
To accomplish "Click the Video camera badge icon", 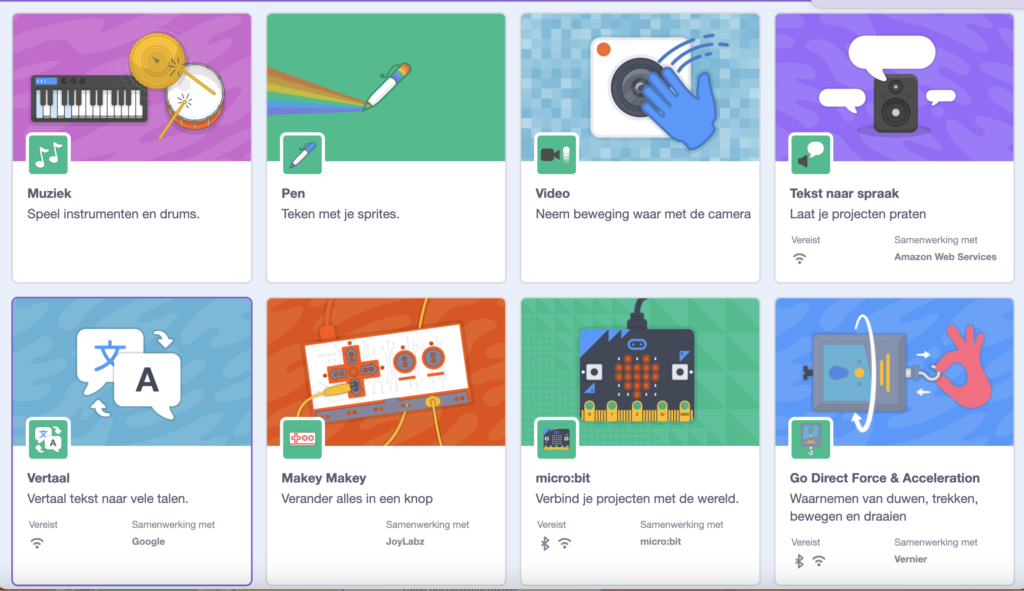I will click(x=556, y=154).
